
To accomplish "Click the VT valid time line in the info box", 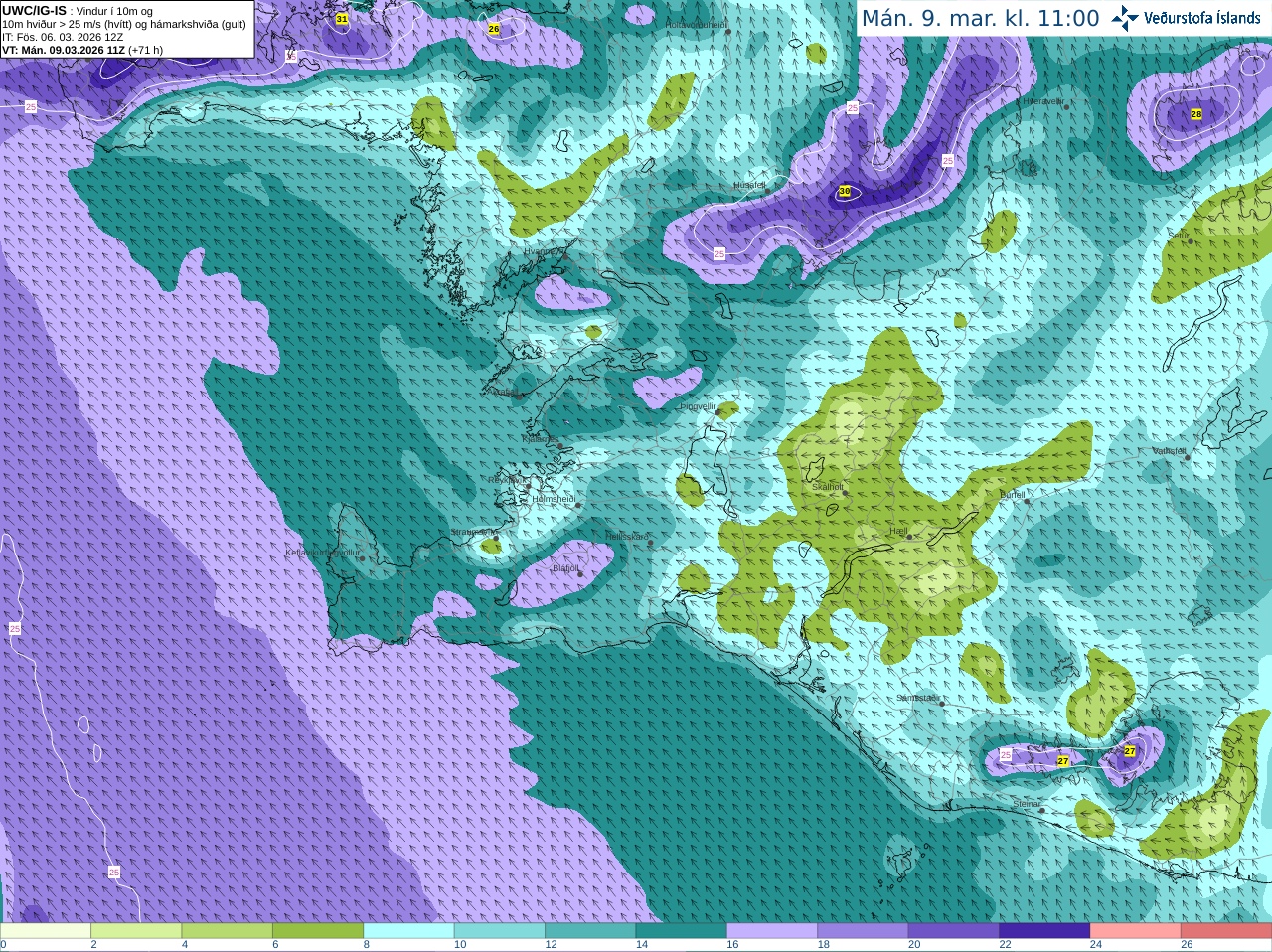I will pos(82,50).
